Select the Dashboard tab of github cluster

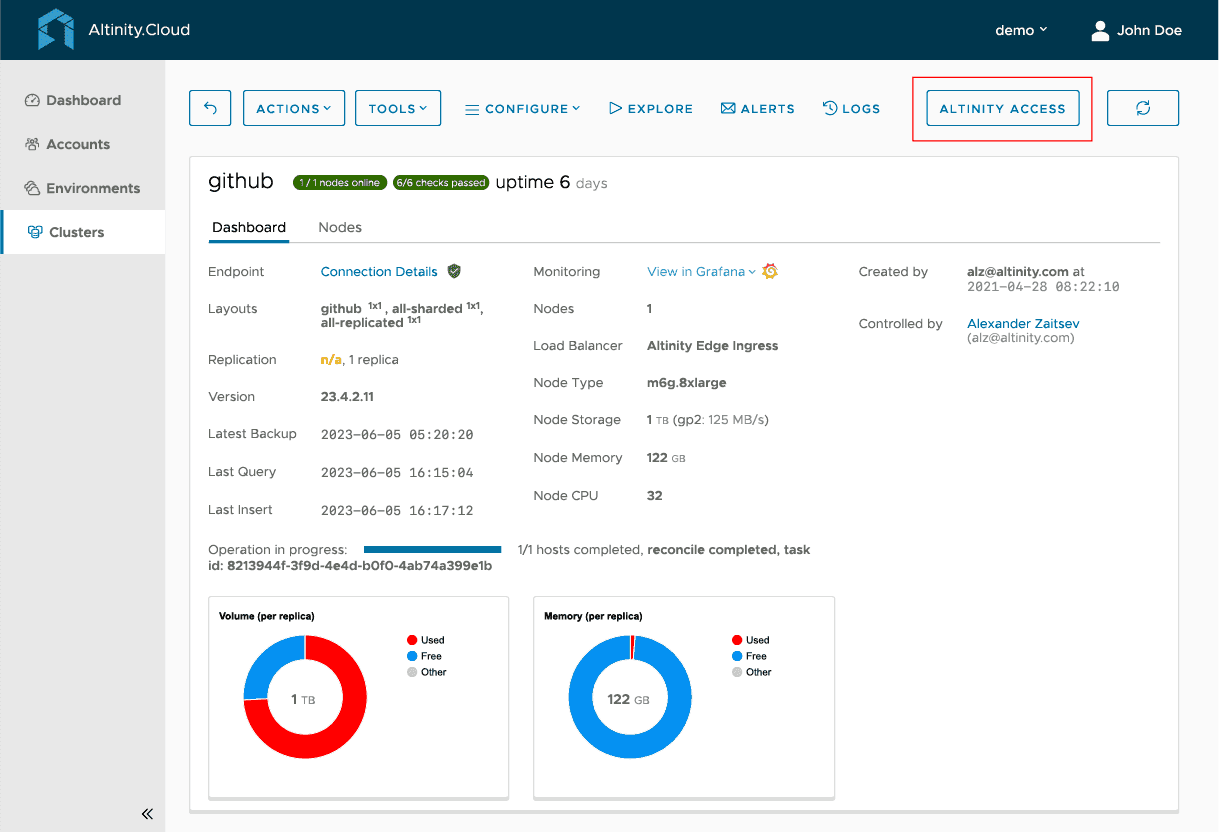(x=249, y=227)
